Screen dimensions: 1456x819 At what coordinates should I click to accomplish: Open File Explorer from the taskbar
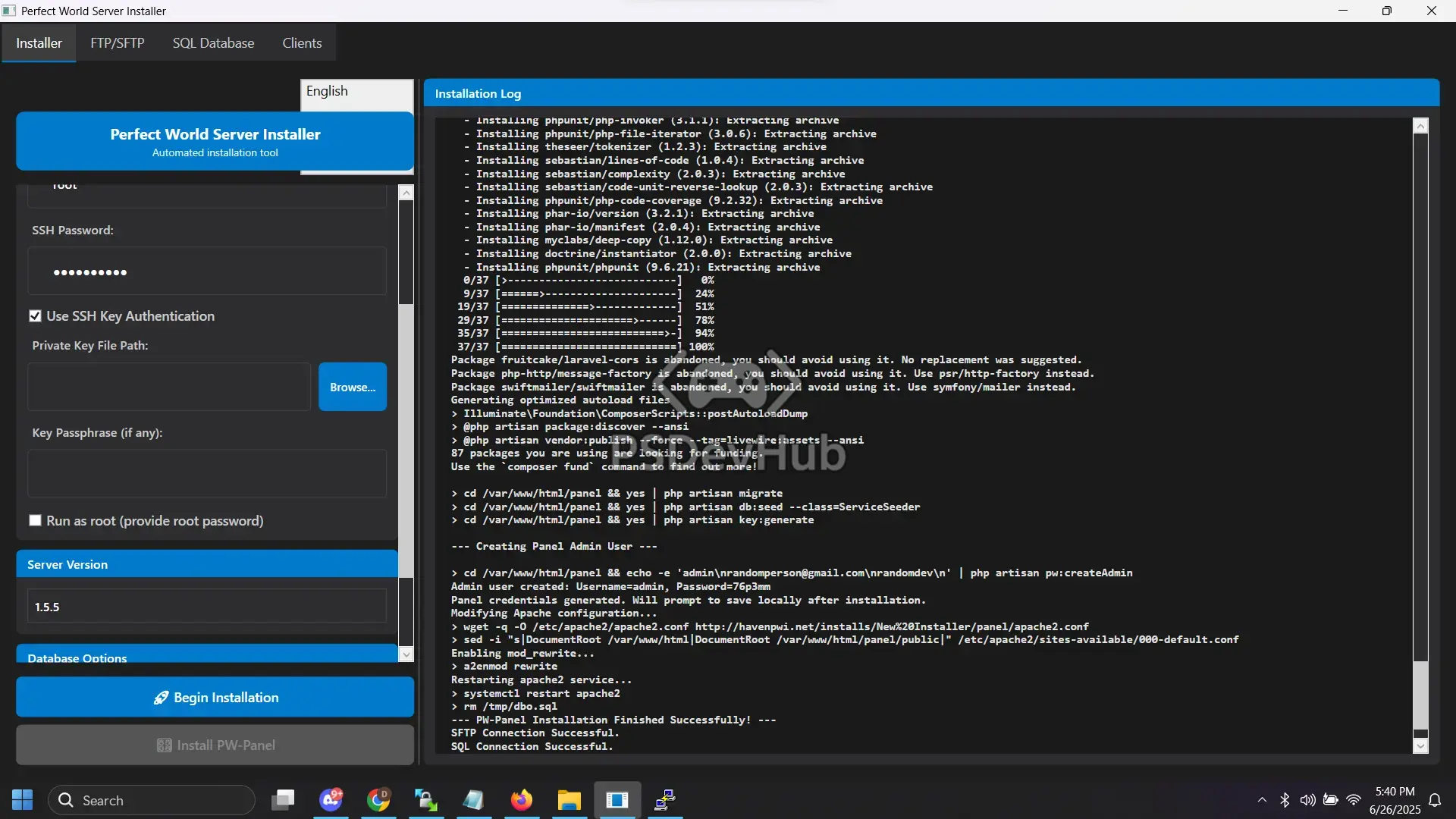click(570, 800)
